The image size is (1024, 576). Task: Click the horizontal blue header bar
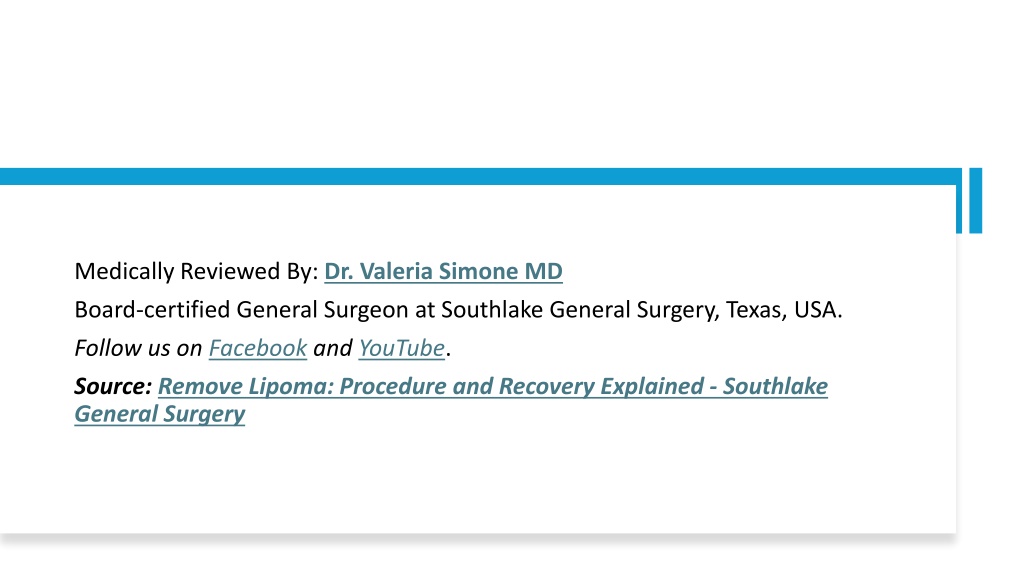click(x=480, y=176)
